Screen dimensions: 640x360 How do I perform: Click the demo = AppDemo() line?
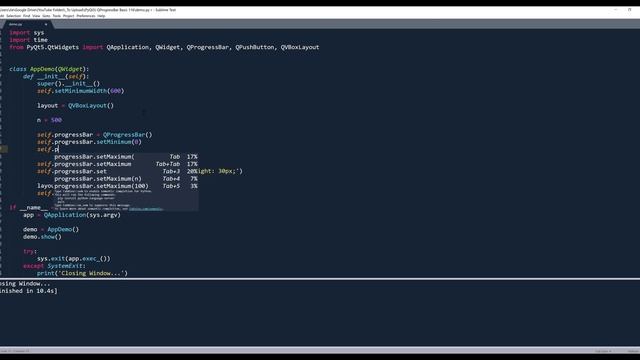point(51,230)
